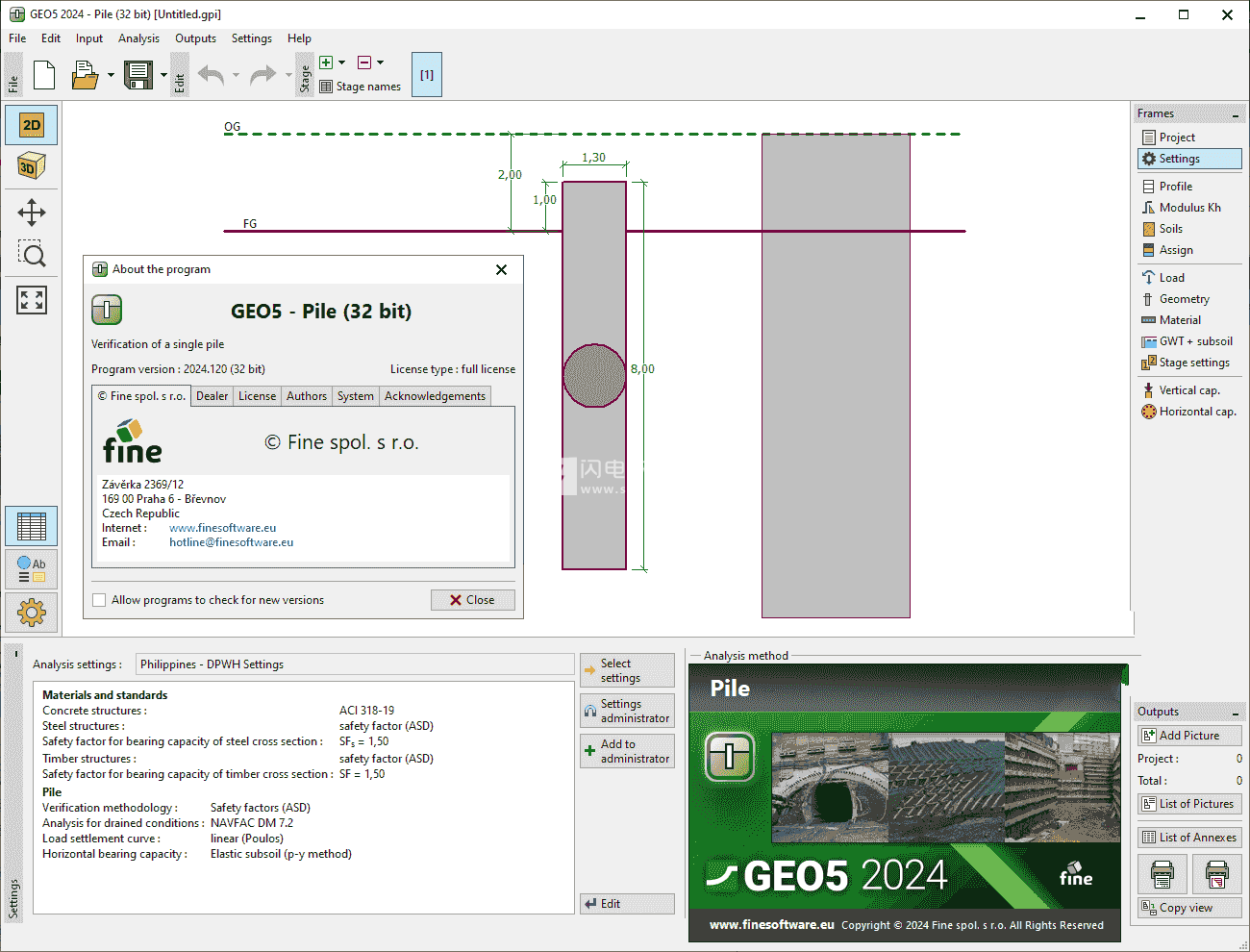Click the Add Picture button
This screenshot has width=1250, height=952.
coord(1190,736)
